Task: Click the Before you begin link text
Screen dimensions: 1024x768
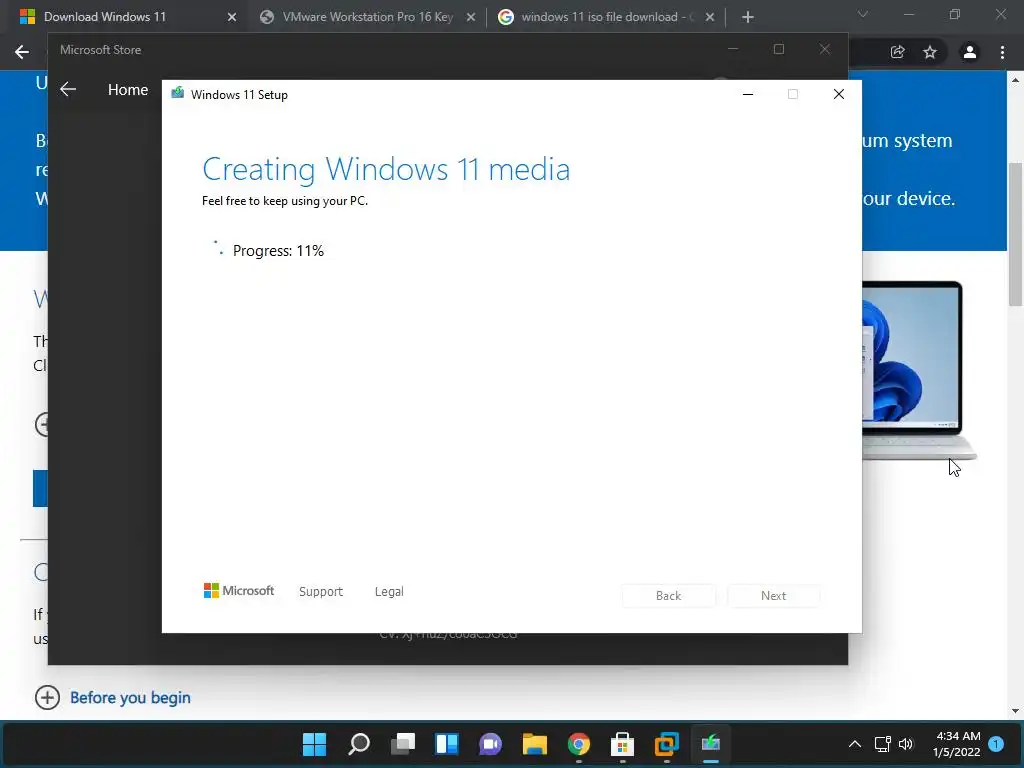Action: (x=130, y=697)
